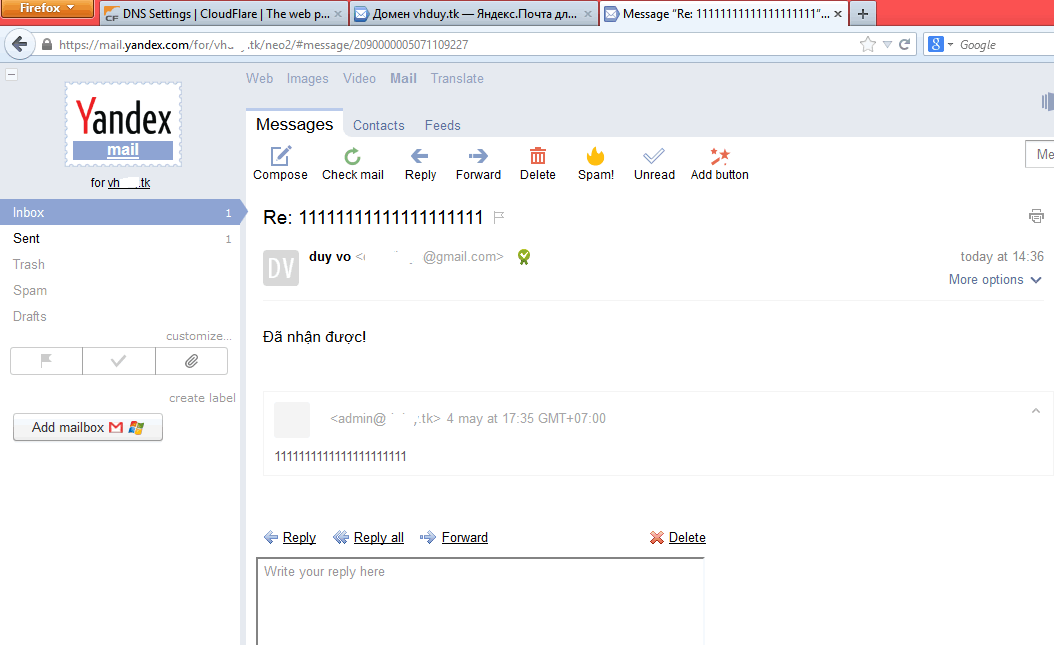This screenshot has height=645, width=1054.
Task: Delete message using trash icon
Action: click(x=538, y=156)
